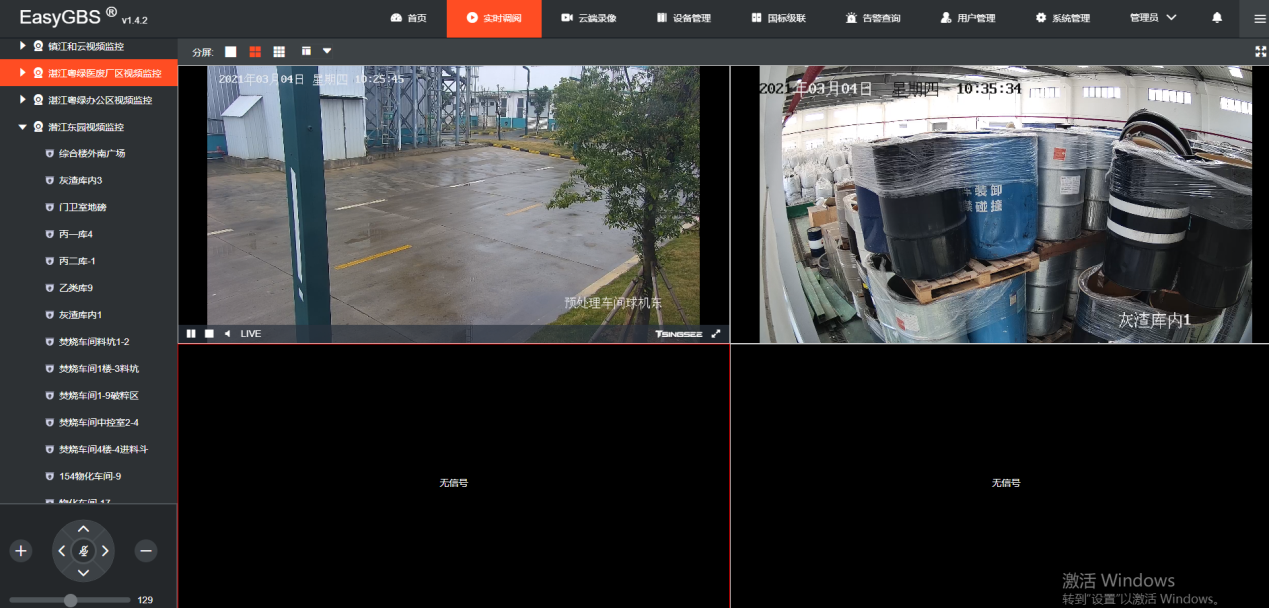Open the 实时调阅 tab
The image size is (1269, 608).
tap(494, 18)
